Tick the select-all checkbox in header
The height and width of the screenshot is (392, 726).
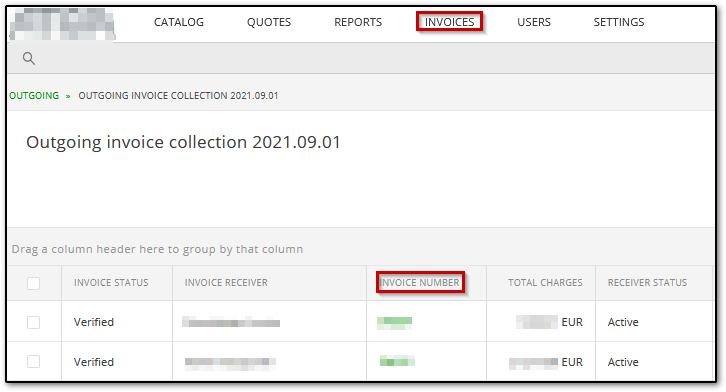click(33, 283)
